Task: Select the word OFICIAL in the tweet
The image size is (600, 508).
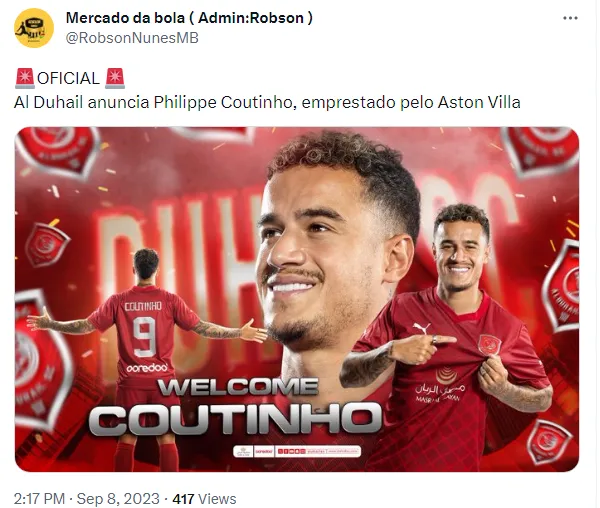Action: pos(68,78)
